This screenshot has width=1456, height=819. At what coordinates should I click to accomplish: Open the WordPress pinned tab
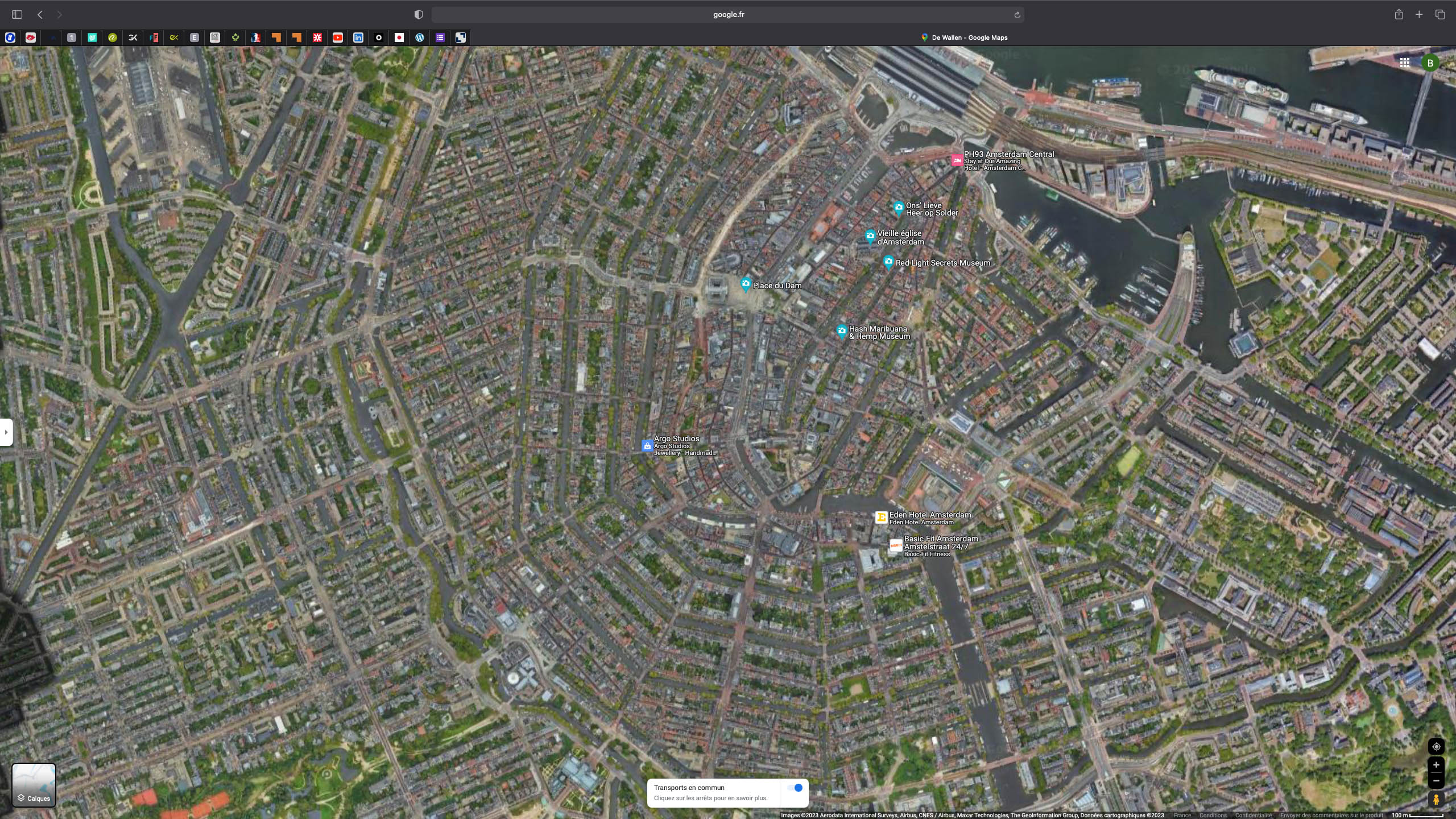pyautogui.click(x=420, y=38)
